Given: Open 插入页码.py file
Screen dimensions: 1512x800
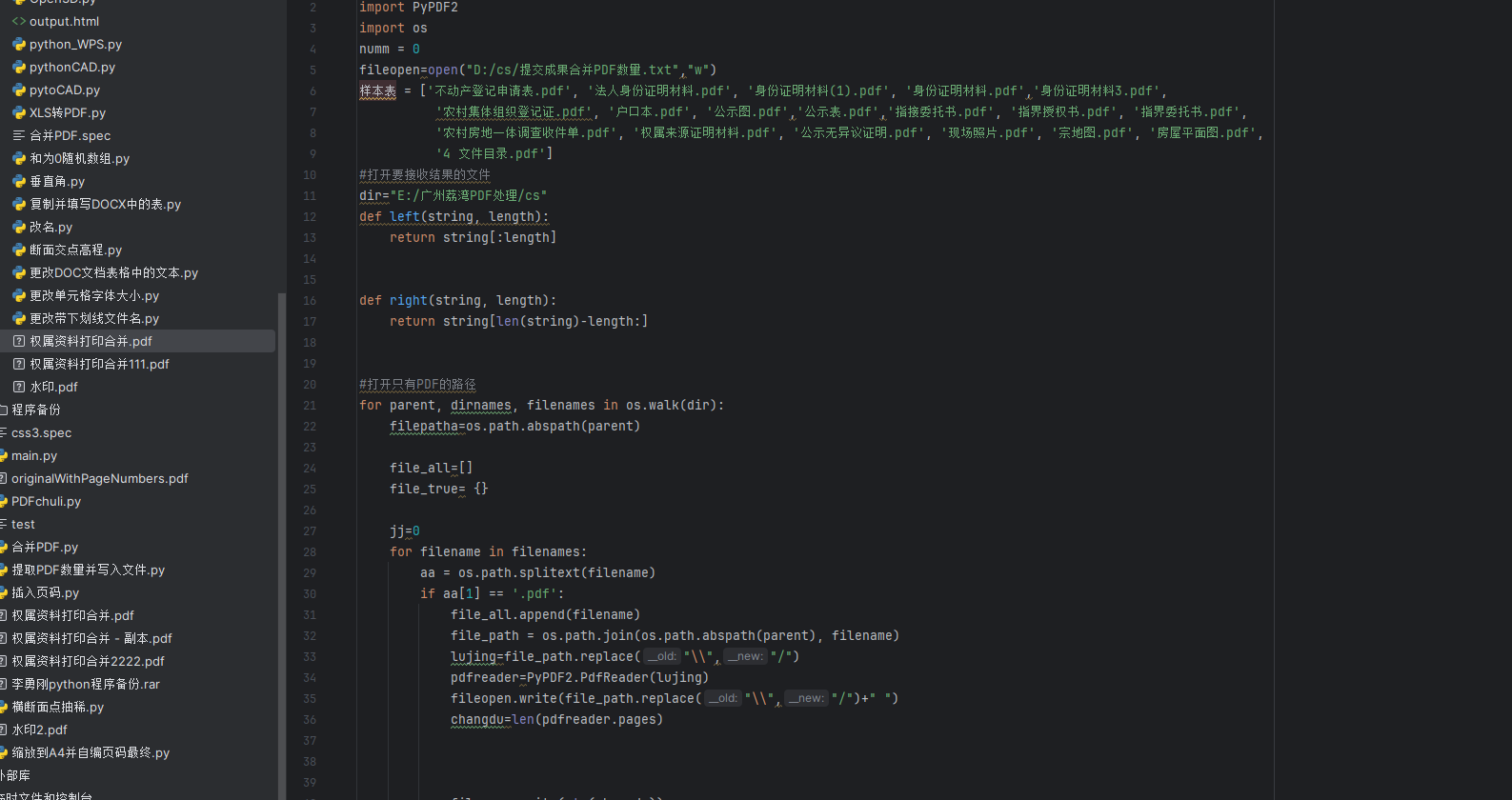Looking at the screenshot, I should point(45,592).
